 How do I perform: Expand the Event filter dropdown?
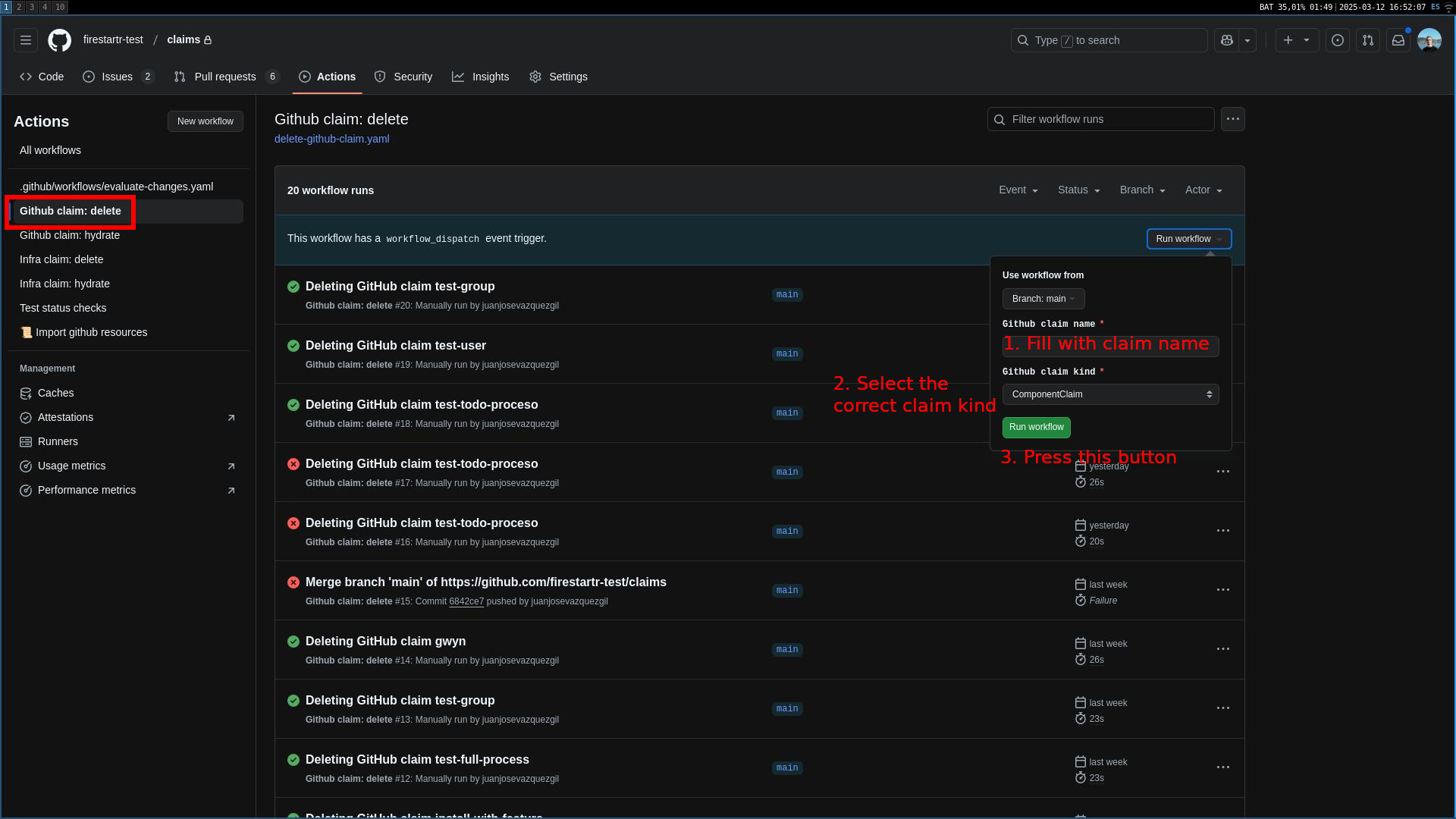1018,190
